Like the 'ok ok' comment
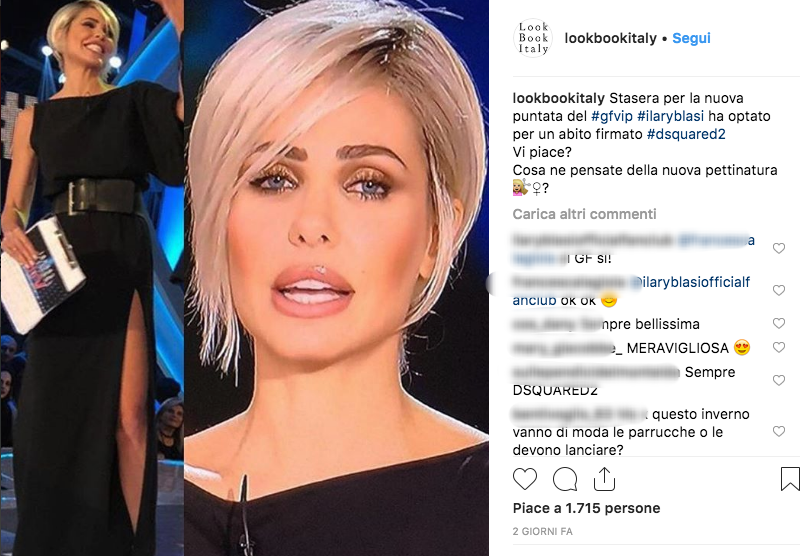 tap(779, 290)
